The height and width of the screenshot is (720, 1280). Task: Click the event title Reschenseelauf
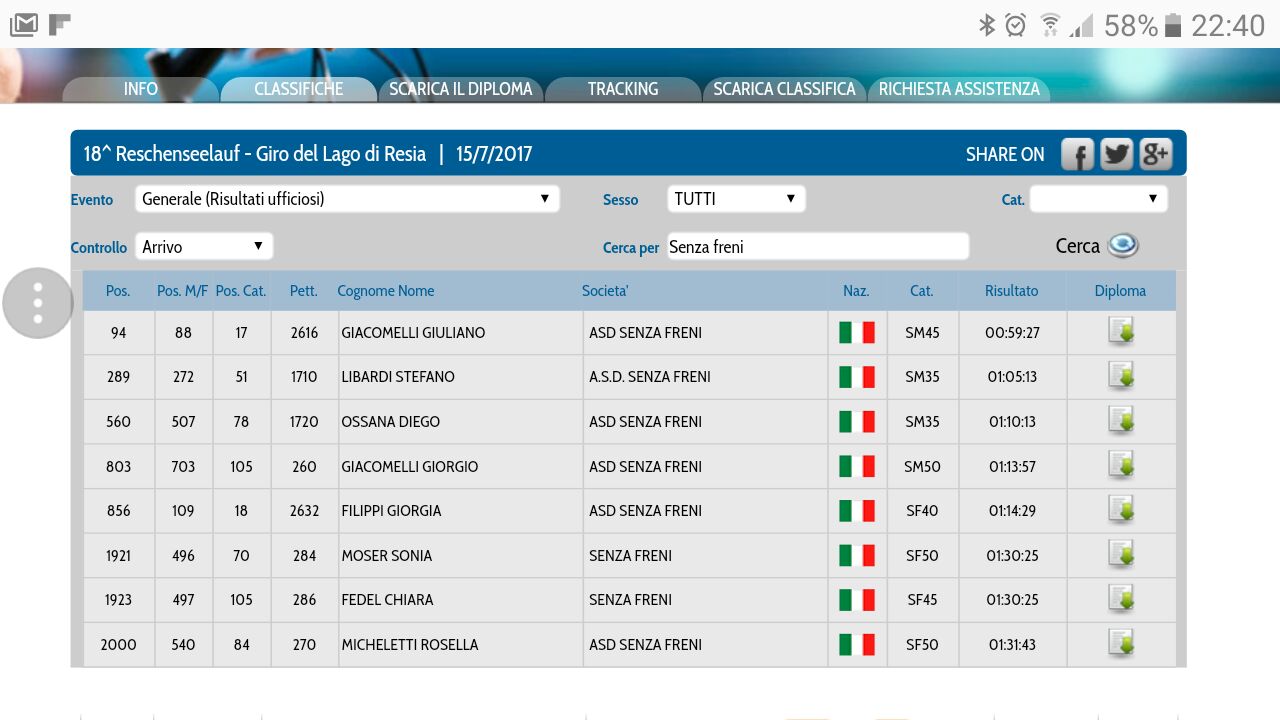pyautogui.click(x=255, y=154)
